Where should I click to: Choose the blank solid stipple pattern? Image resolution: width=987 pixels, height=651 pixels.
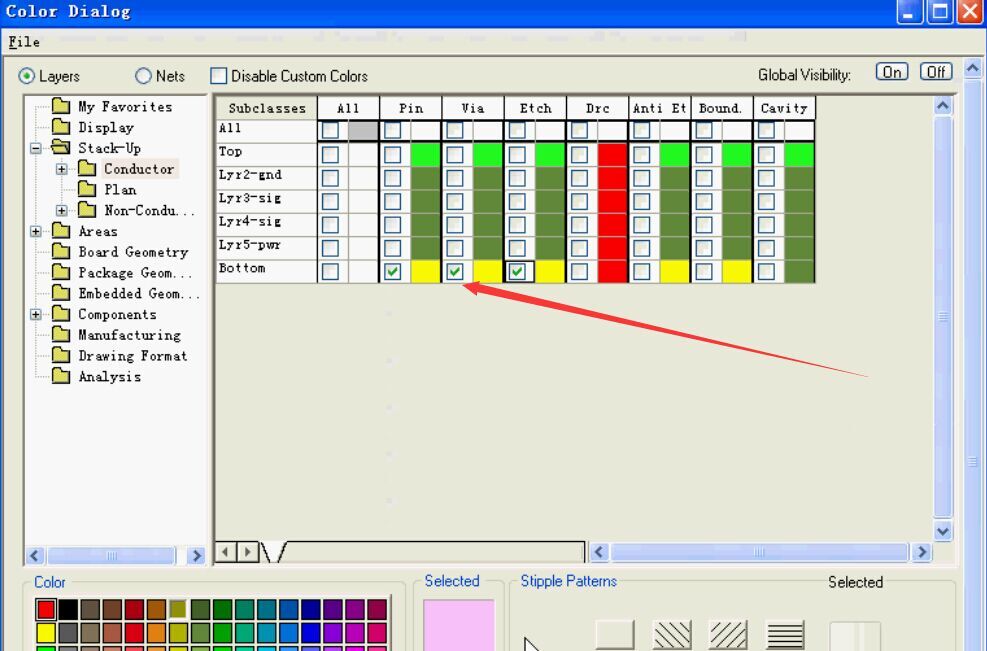pyautogui.click(x=615, y=635)
